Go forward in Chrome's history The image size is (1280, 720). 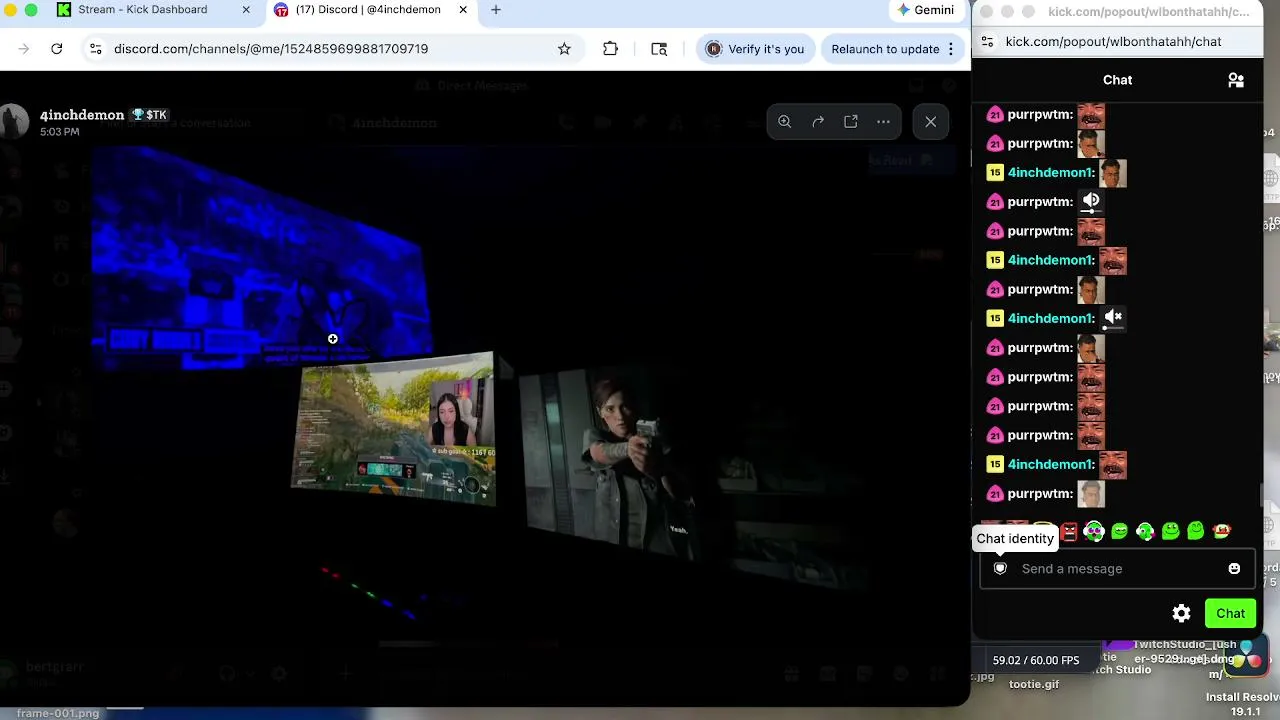(24, 49)
